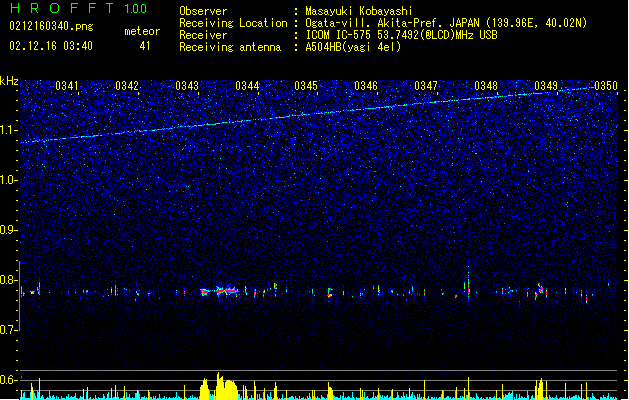Click the 0342 time marker
Image resolution: width=629 pixels, height=400 pixels.
(x=127, y=86)
